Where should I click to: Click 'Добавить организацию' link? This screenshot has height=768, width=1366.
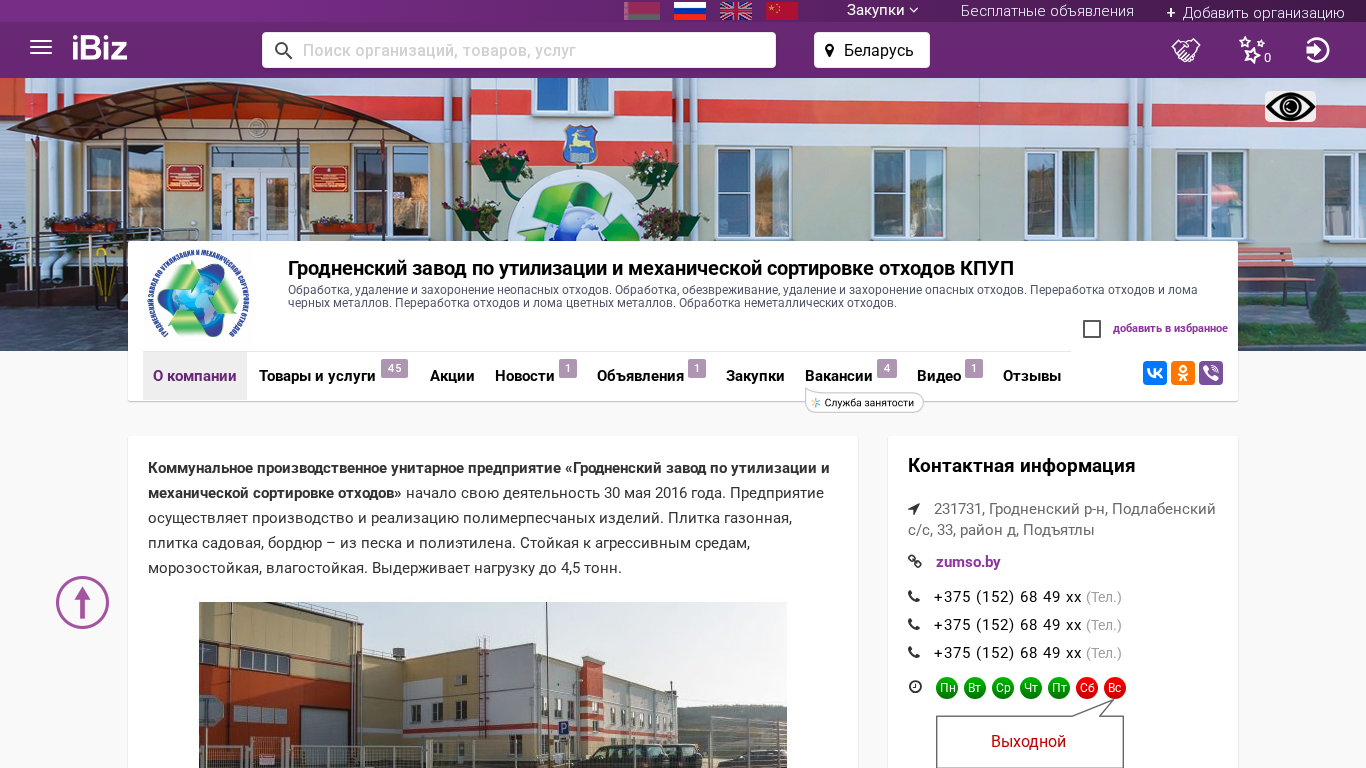(x=1255, y=12)
